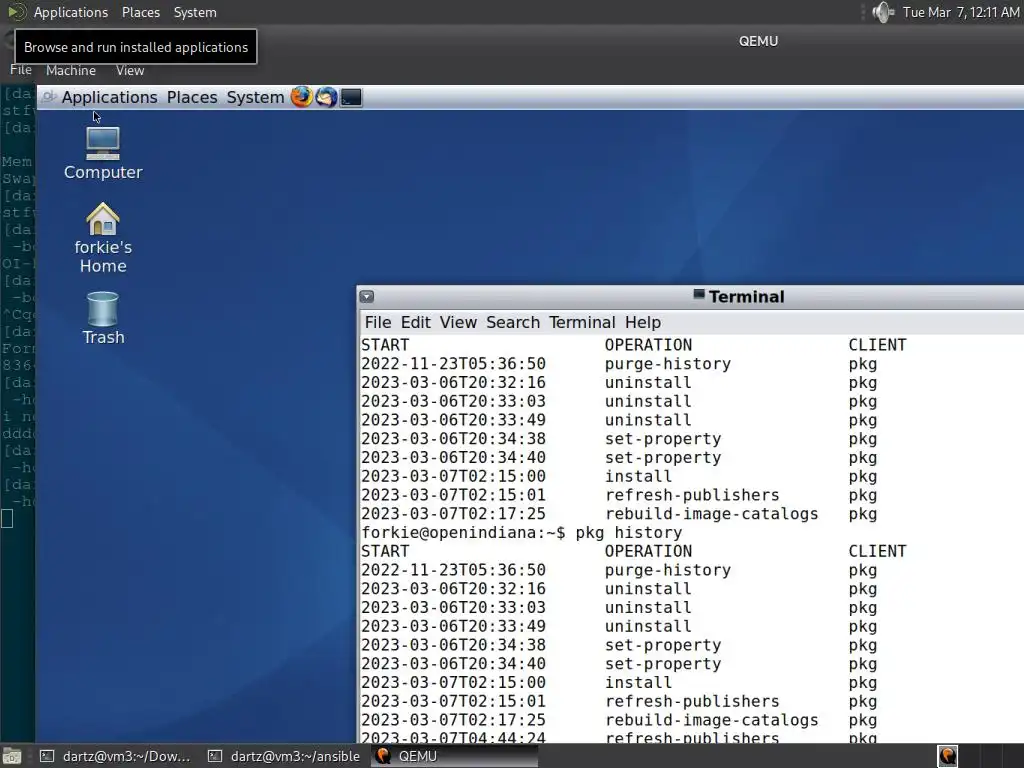Open the QEMU window View menu
This screenshot has width=1024, height=768.
tap(130, 70)
